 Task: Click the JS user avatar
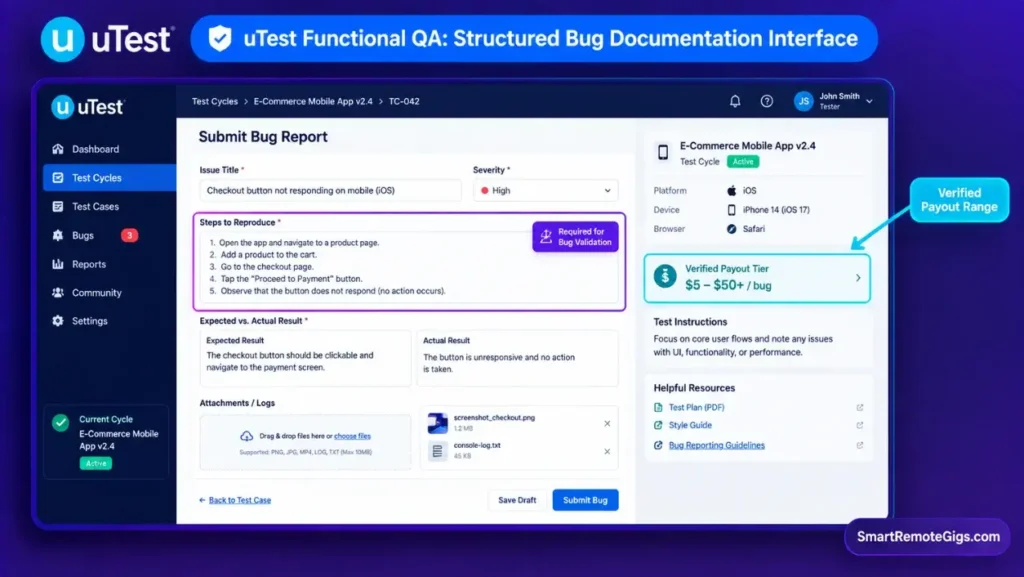coord(803,101)
